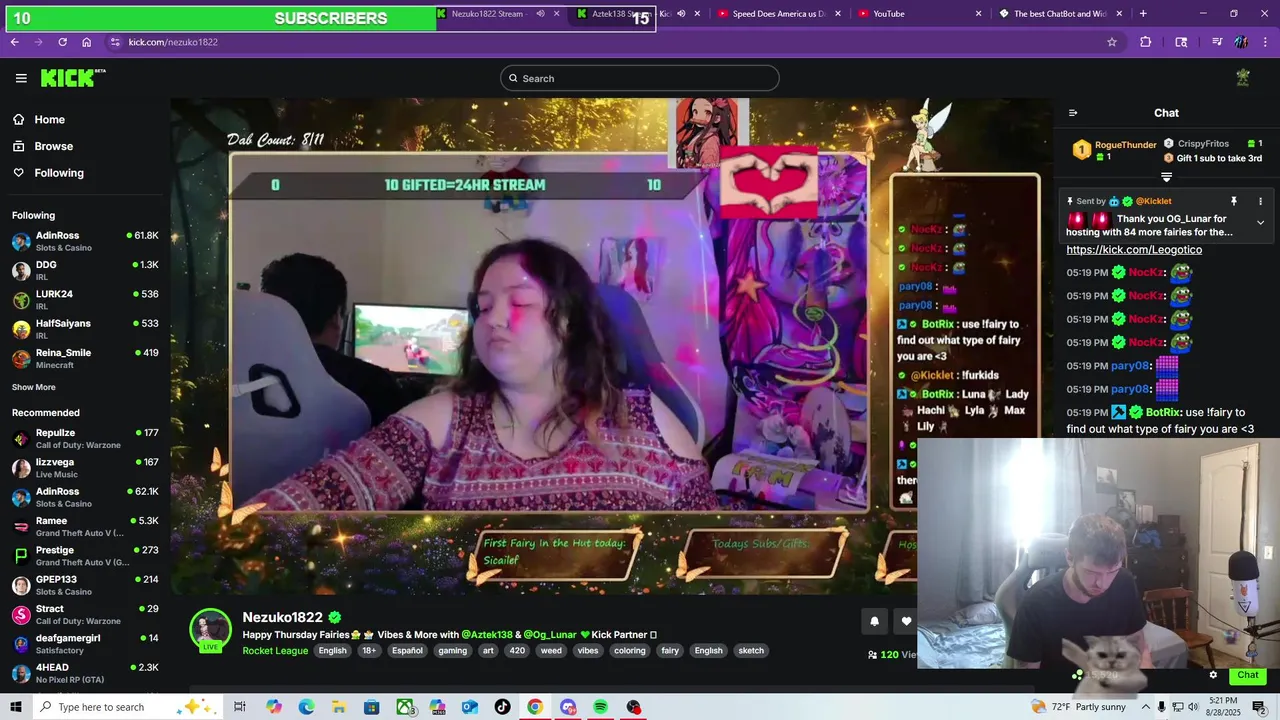Open the browser extensions puzzle icon

point(1146,42)
